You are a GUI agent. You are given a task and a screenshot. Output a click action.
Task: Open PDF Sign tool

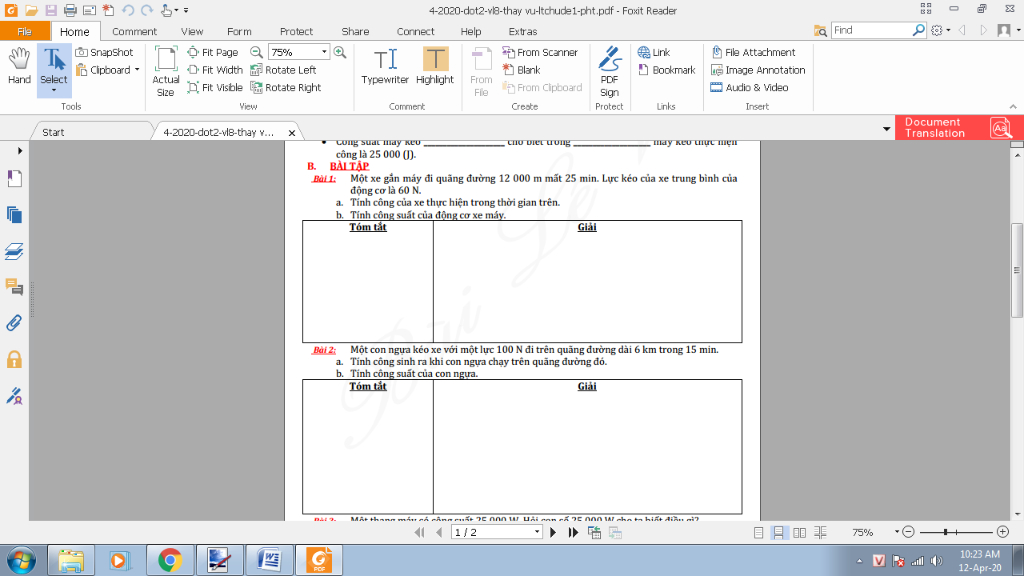[x=609, y=72]
